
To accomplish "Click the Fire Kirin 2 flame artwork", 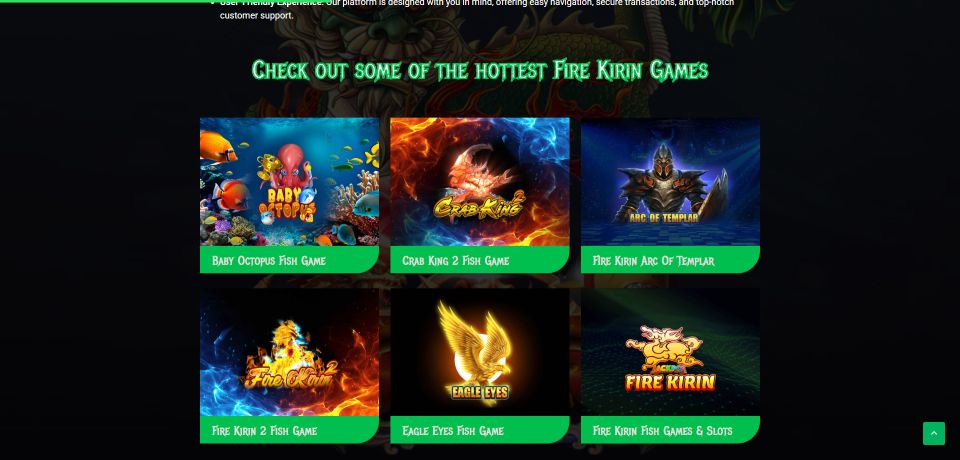I will (289, 357).
